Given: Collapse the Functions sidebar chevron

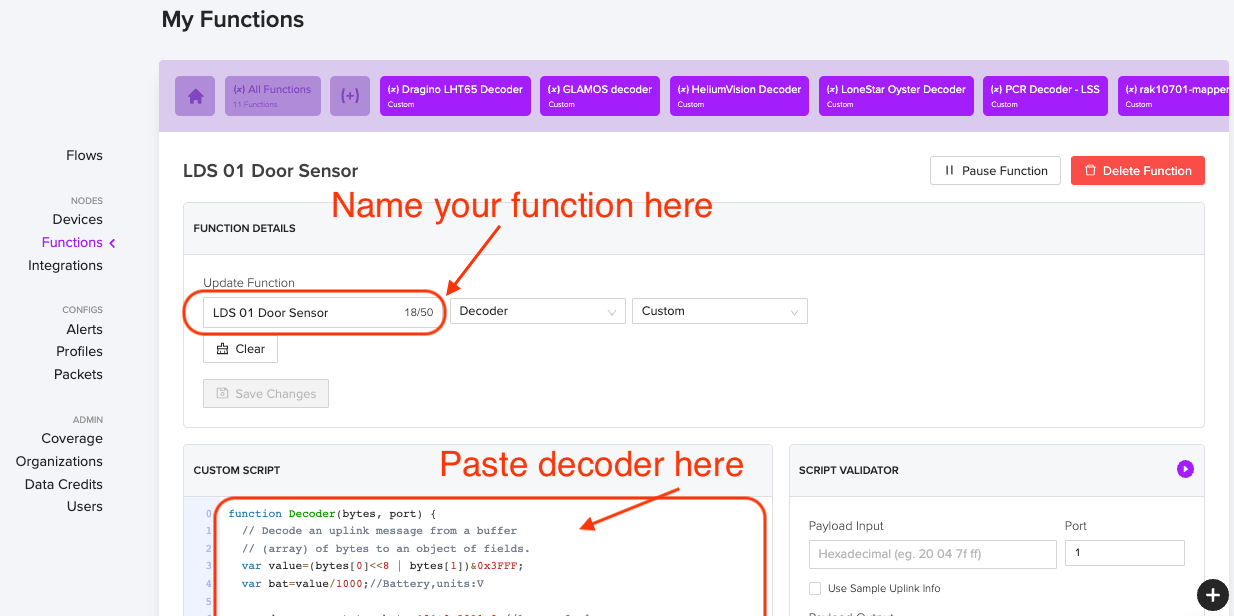Looking at the screenshot, I should pyautogui.click(x=112, y=243).
